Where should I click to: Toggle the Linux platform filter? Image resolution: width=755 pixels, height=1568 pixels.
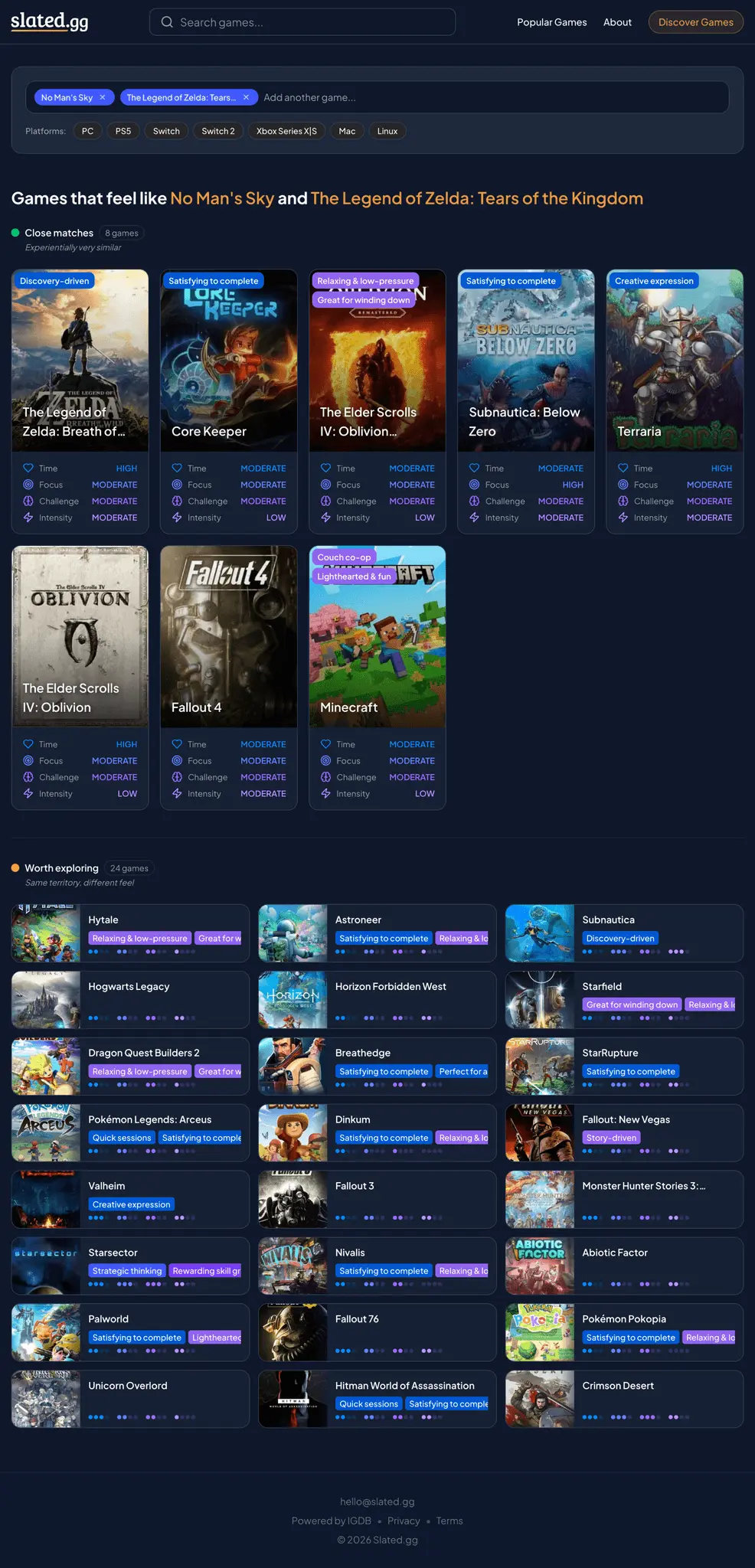coord(387,131)
